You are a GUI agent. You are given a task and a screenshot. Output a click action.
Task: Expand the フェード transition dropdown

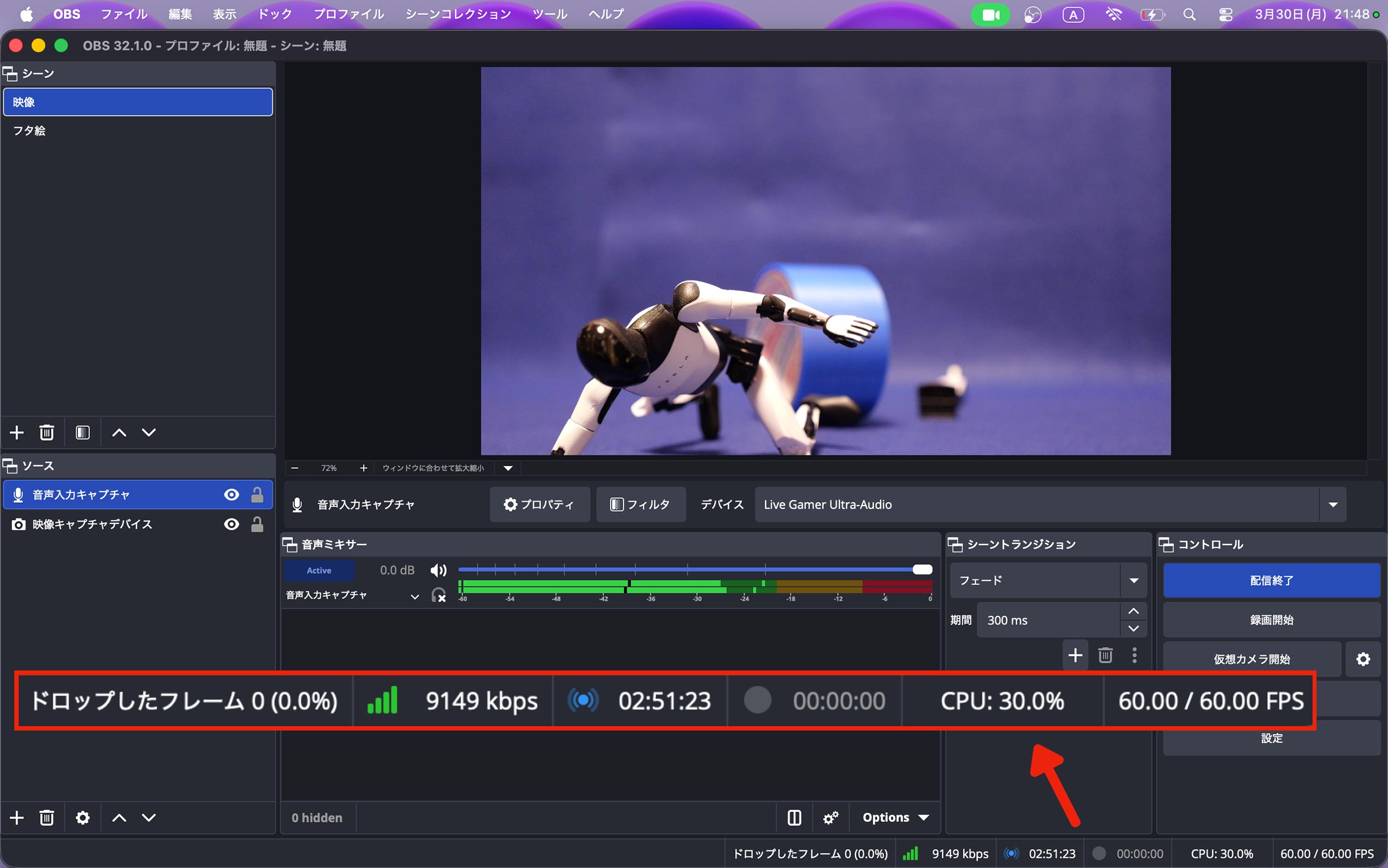[x=1134, y=581]
